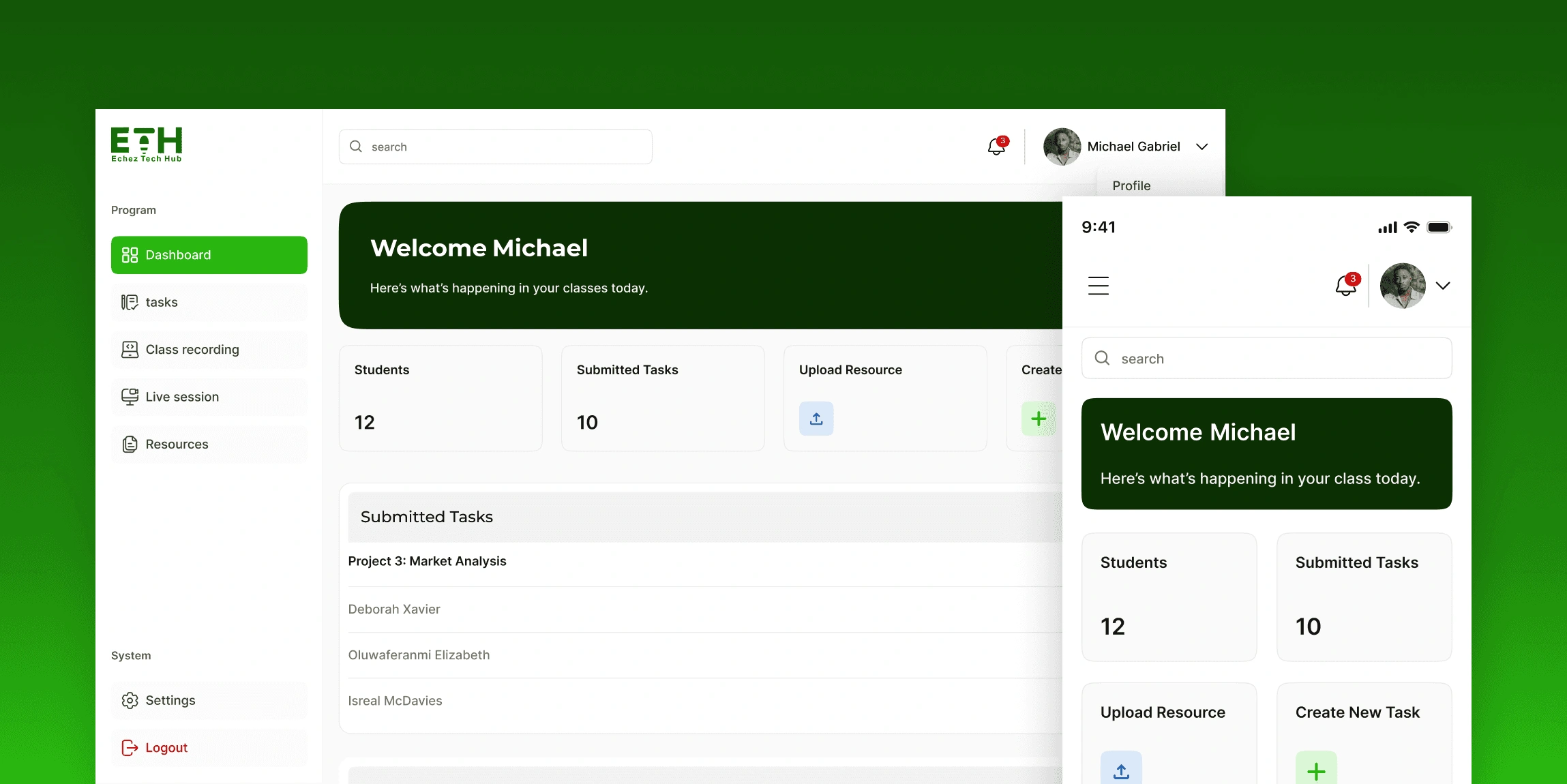
Task: Click the Echez Tech Hub logo
Action: pyautogui.click(x=147, y=144)
